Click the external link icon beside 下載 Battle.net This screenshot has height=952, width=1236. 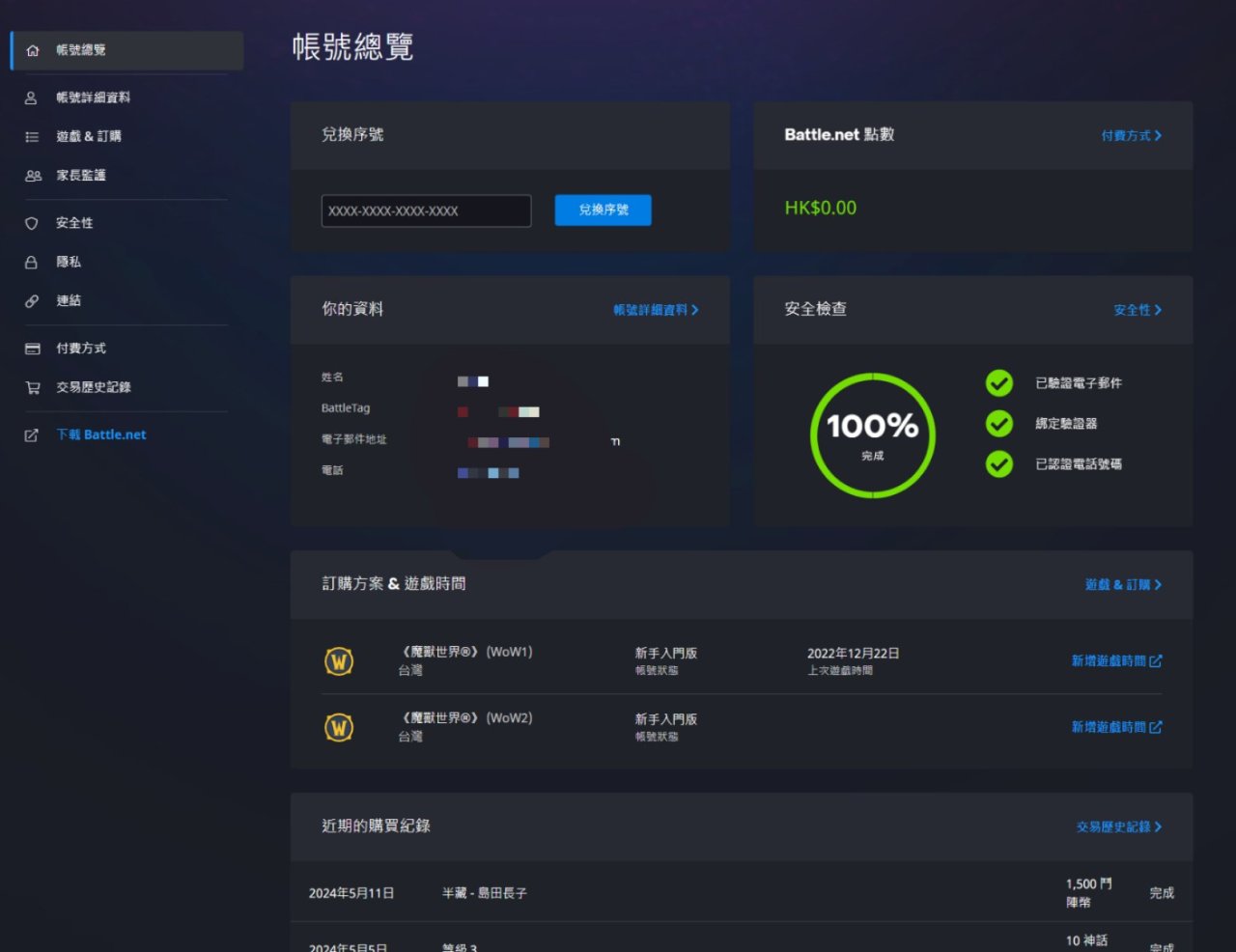click(x=32, y=435)
